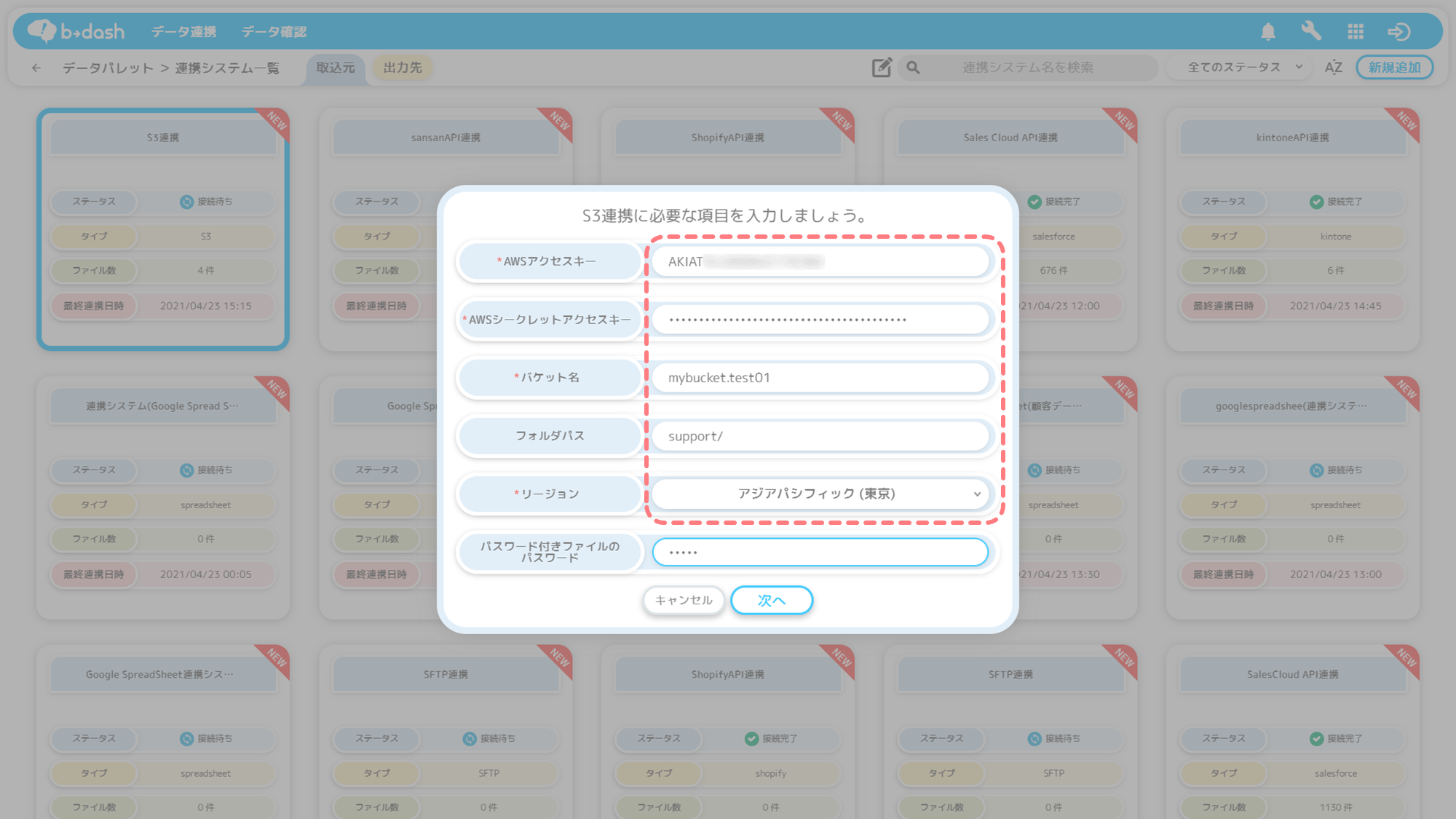Click 2021/04/23 13:00 date in googlespreadshee card

[x=1336, y=574]
